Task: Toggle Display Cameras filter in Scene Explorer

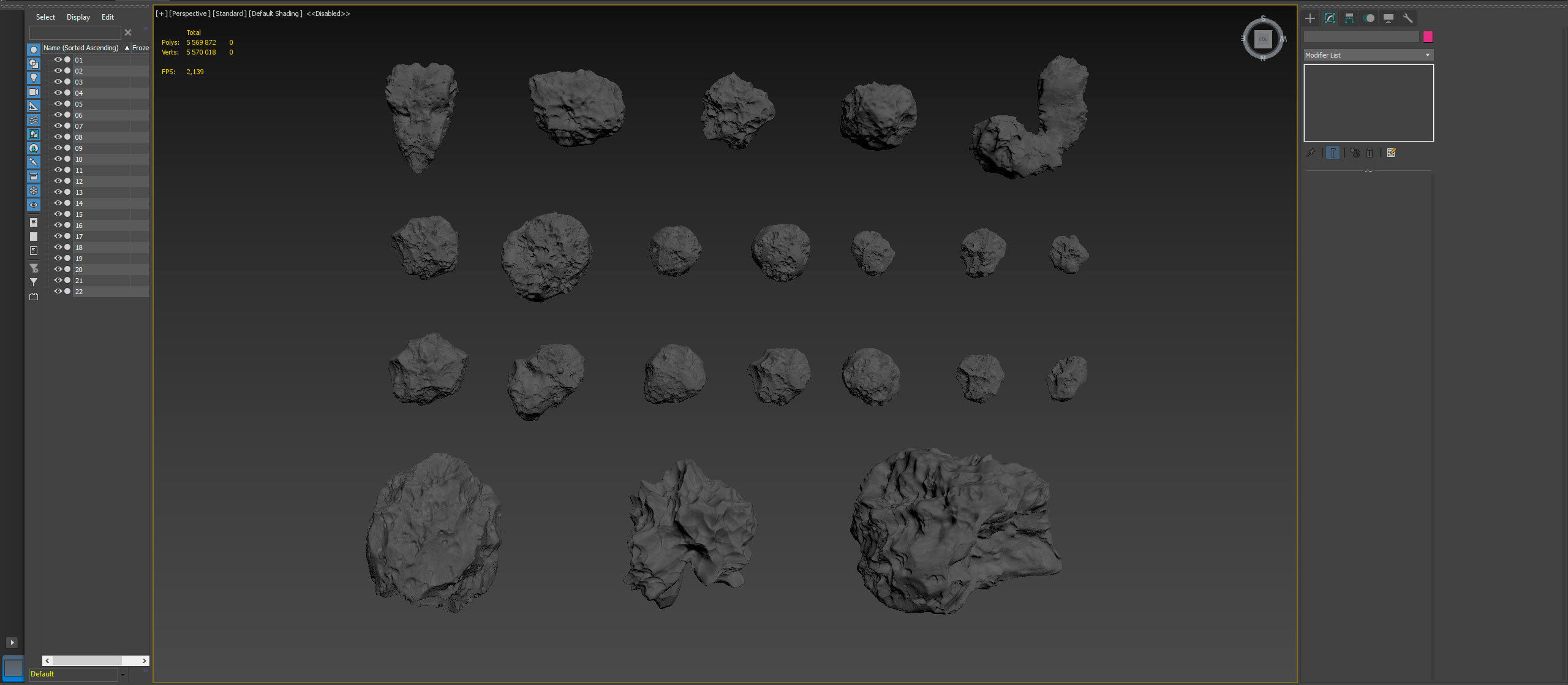Action: pos(34,92)
